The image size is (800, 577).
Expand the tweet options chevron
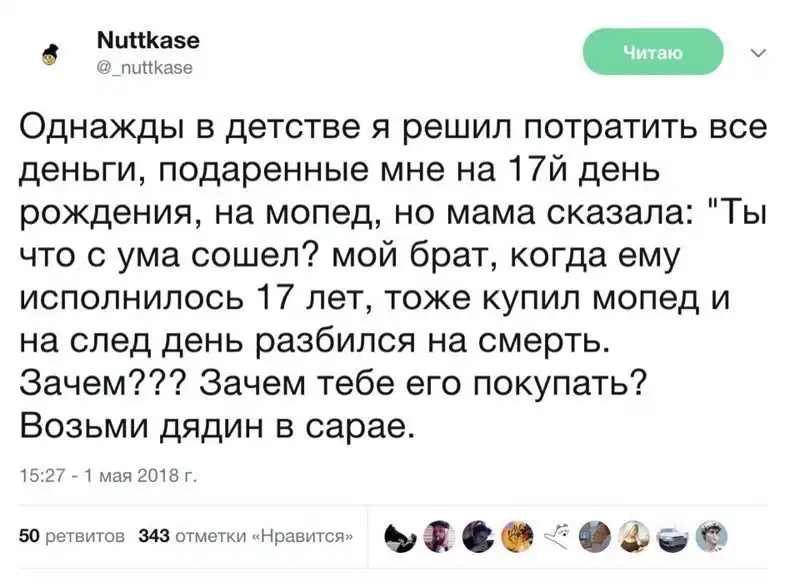[x=758, y=53]
